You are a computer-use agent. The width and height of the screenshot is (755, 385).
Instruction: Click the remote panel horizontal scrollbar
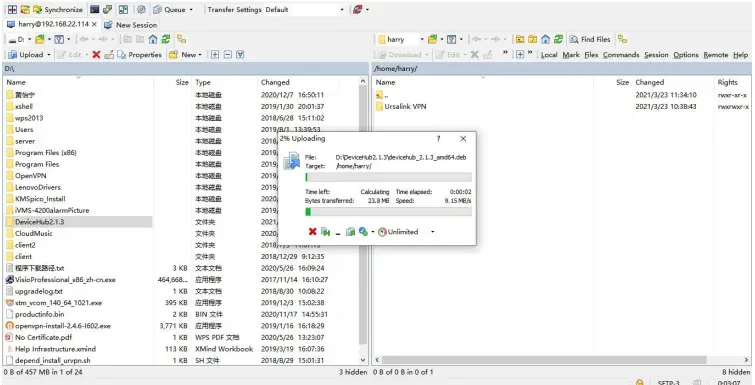click(544, 360)
